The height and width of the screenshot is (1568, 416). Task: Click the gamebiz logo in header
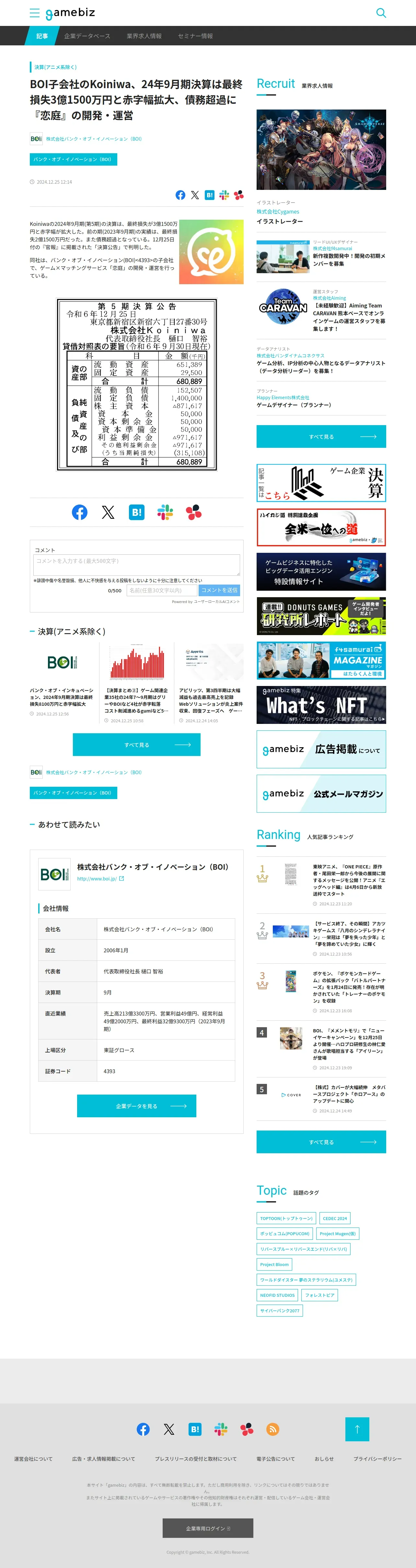pyautogui.click(x=70, y=13)
